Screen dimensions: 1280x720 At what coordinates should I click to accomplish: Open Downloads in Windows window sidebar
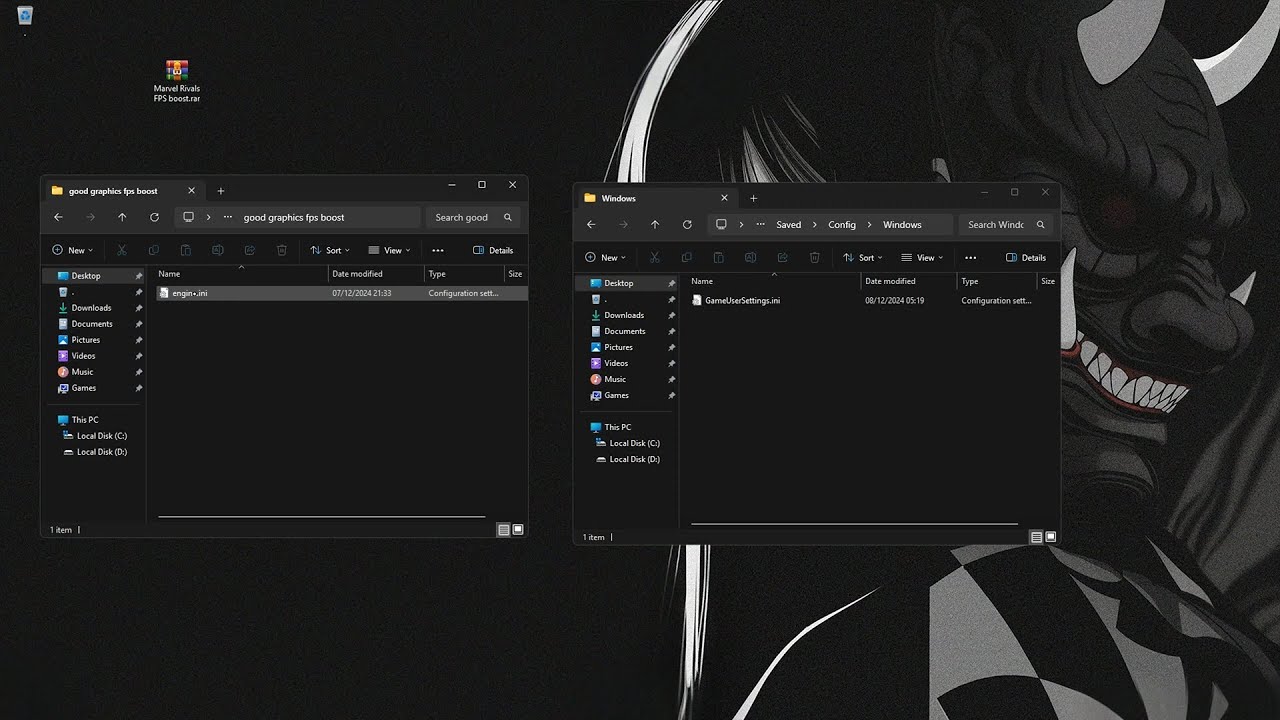(623, 315)
